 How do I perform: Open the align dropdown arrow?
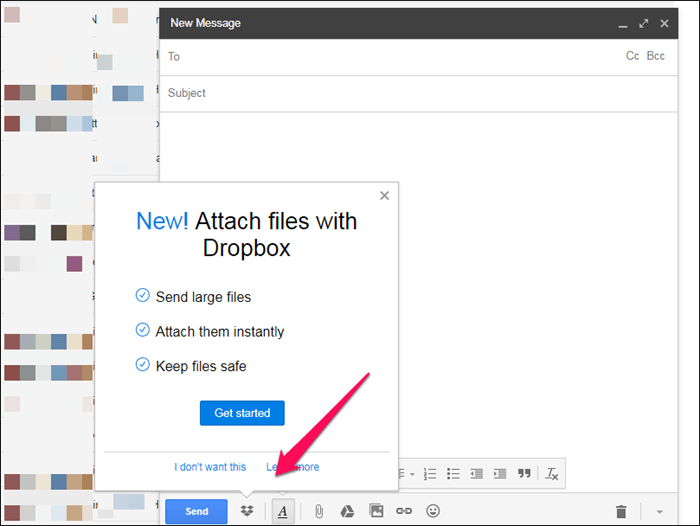[412, 474]
